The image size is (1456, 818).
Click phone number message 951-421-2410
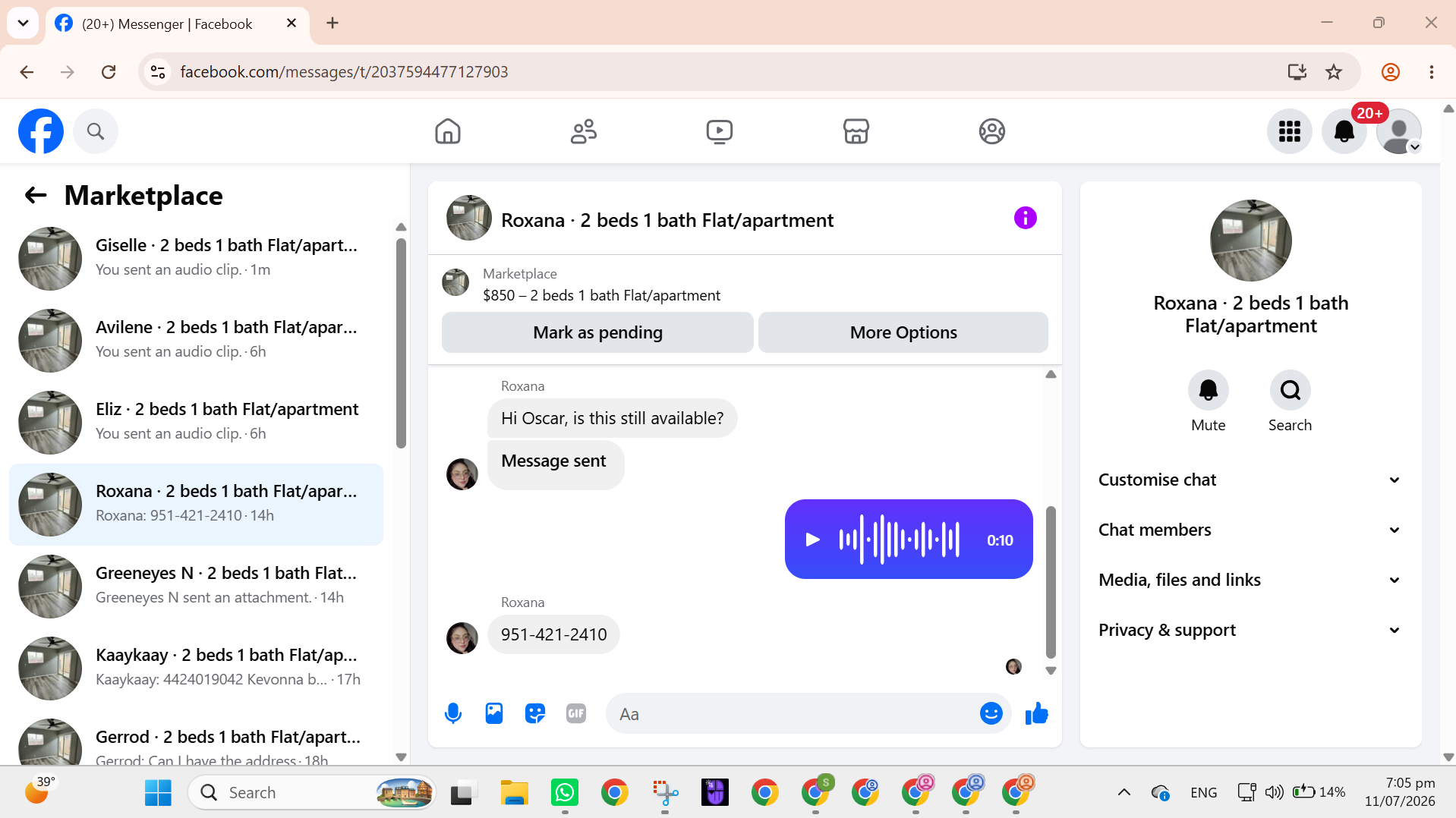[x=553, y=634]
